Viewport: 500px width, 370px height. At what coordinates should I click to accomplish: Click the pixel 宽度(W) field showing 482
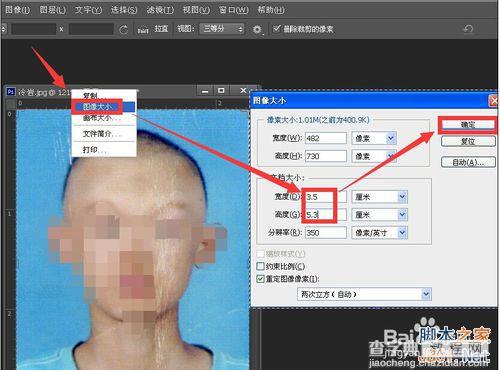click(326, 138)
